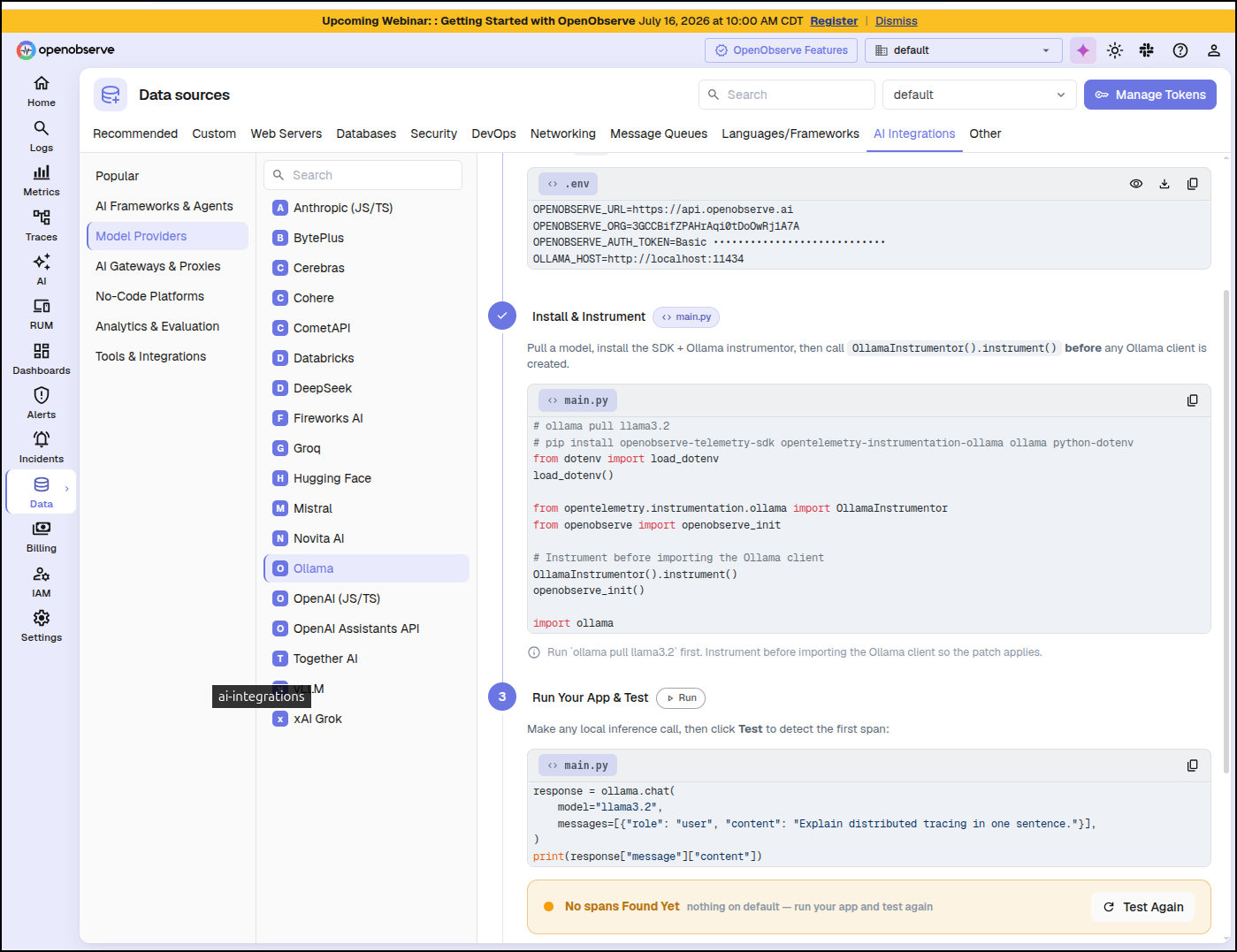The height and width of the screenshot is (952, 1237).
Task: Go to Metrics in the sidebar
Action: click(x=41, y=180)
